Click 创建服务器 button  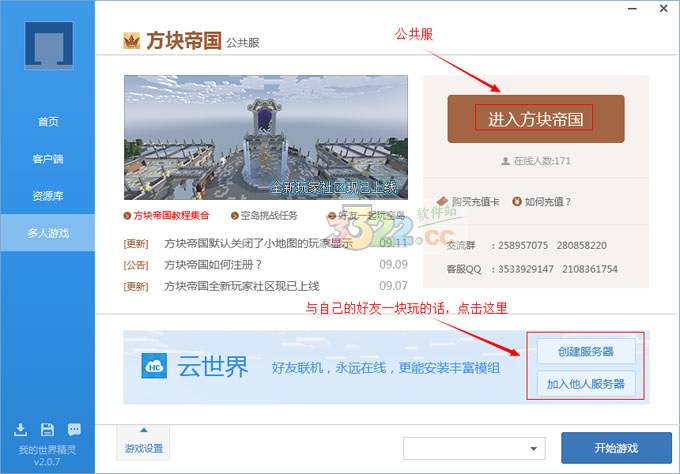point(586,351)
